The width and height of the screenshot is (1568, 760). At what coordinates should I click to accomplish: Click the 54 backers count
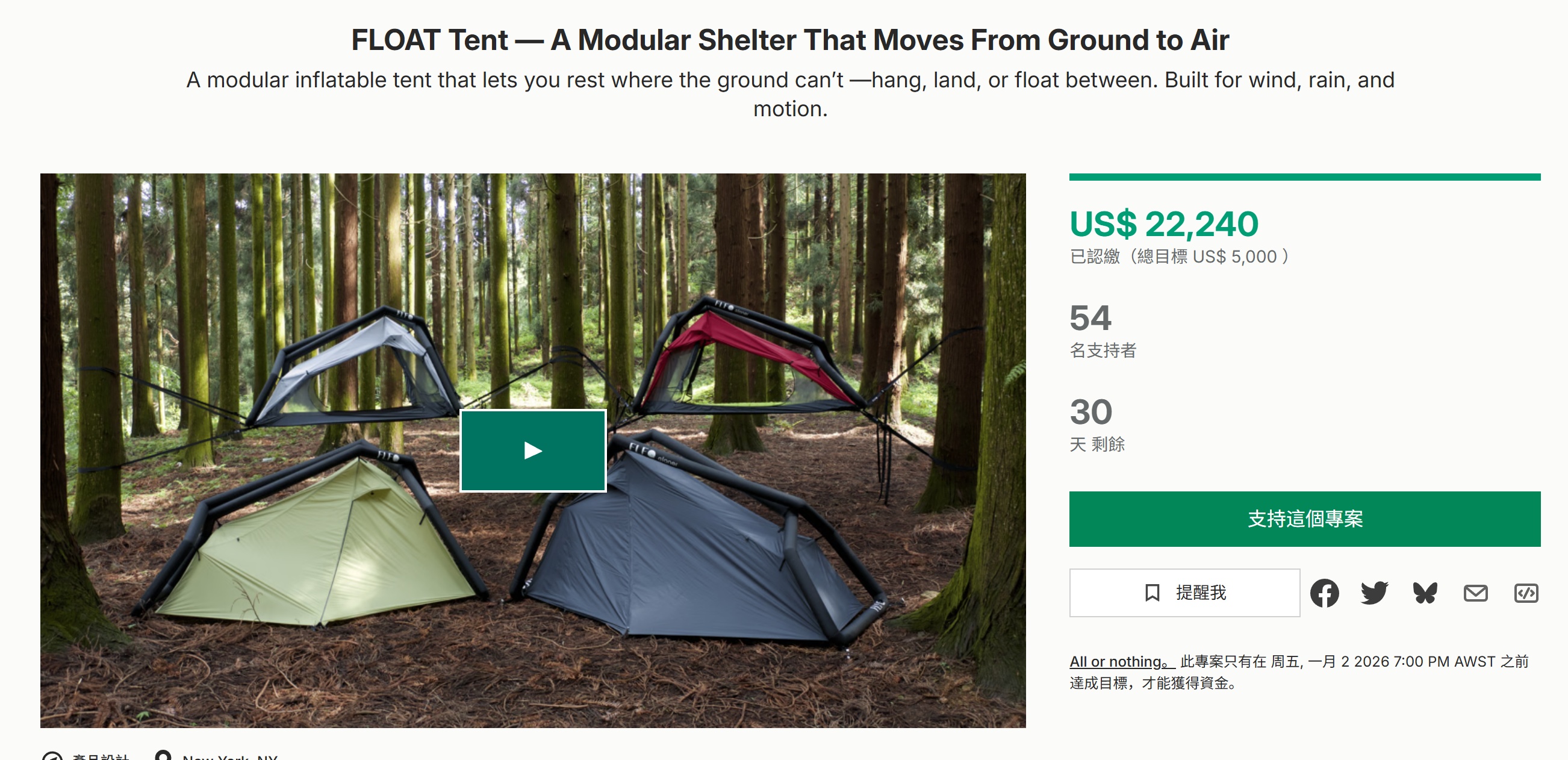click(1090, 318)
